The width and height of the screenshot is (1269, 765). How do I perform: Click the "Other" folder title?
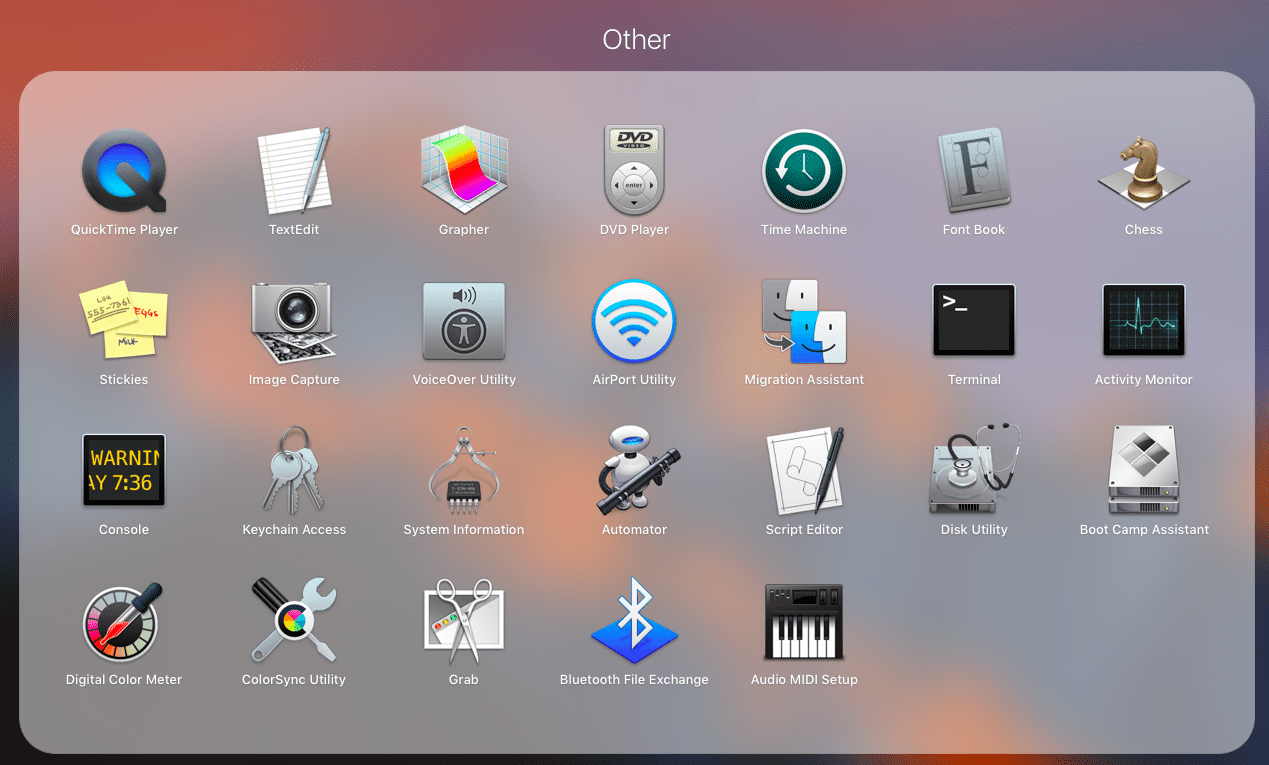pos(636,40)
